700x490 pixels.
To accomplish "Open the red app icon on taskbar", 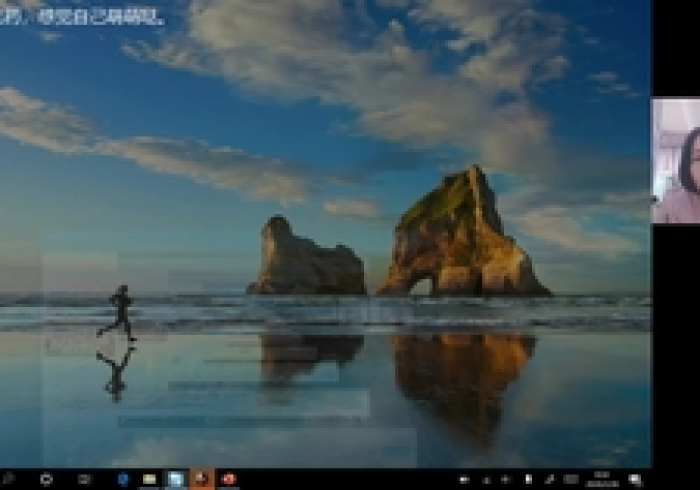I will 228,480.
